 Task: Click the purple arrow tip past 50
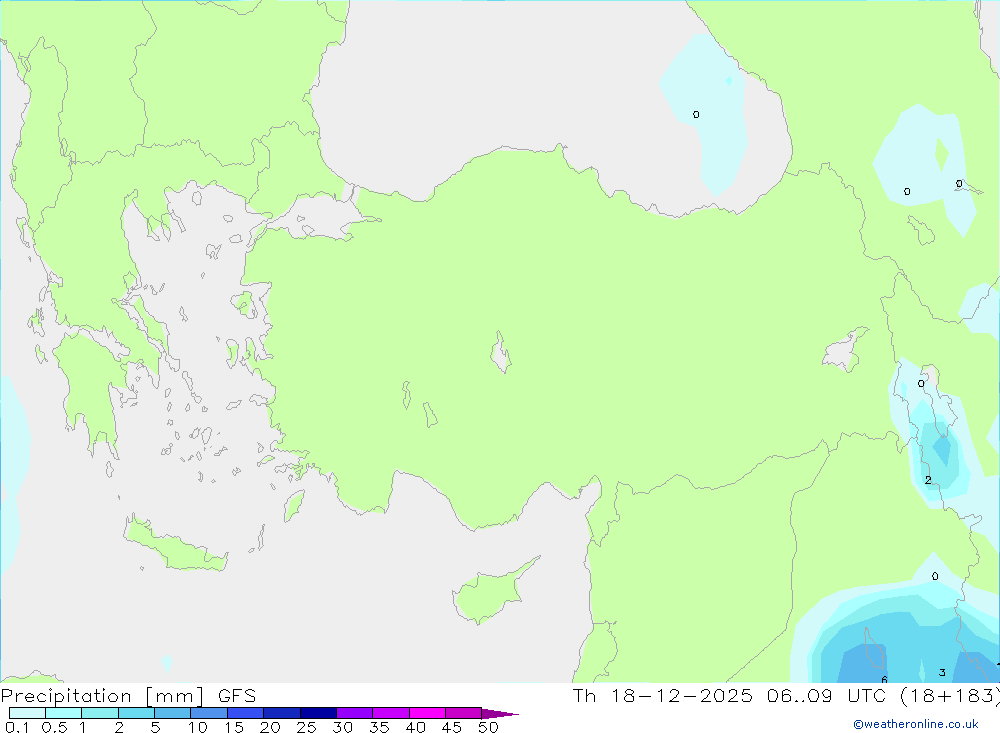pos(500,714)
